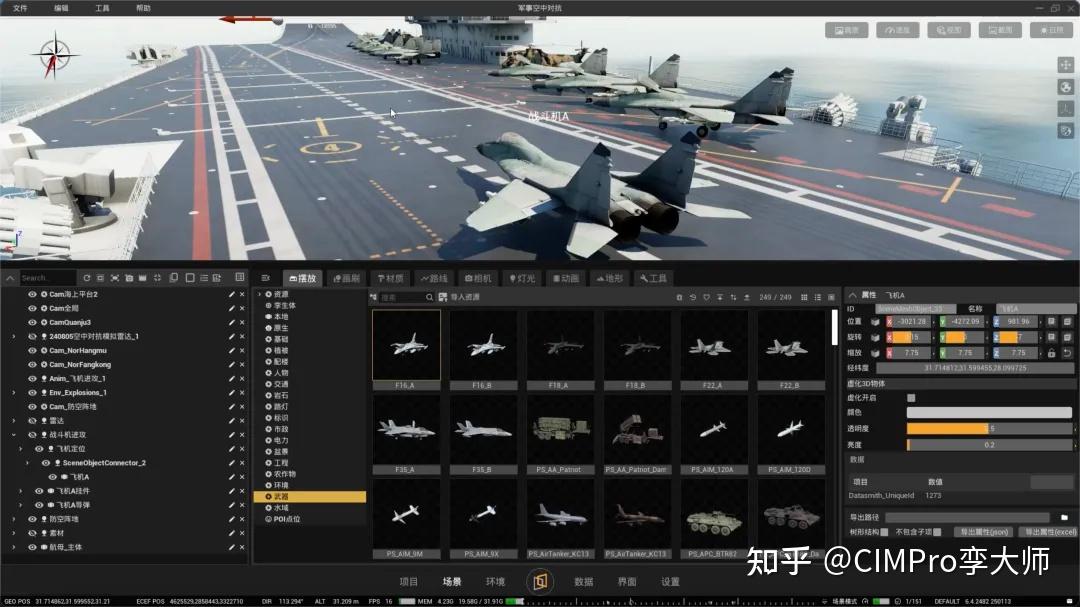Click the 颜色 color swatch

coord(988,411)
